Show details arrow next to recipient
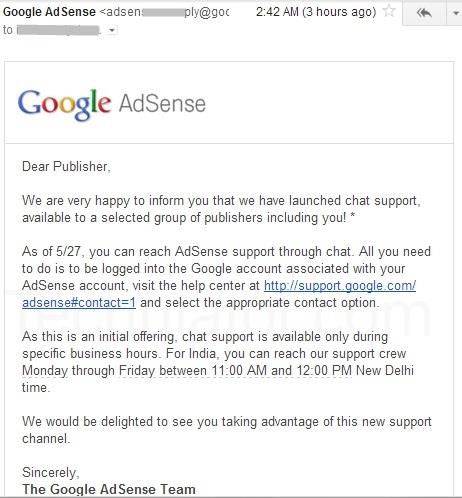The image size is (462, 498). click(112, 30)
